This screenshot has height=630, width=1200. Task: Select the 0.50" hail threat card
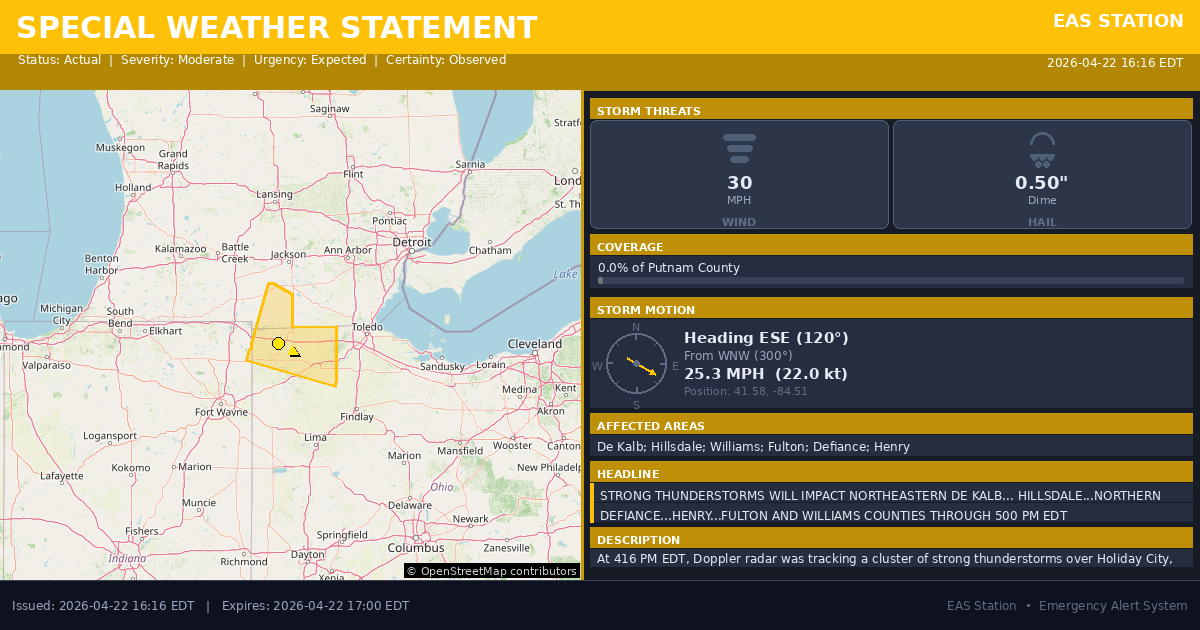pos(1042,175)
